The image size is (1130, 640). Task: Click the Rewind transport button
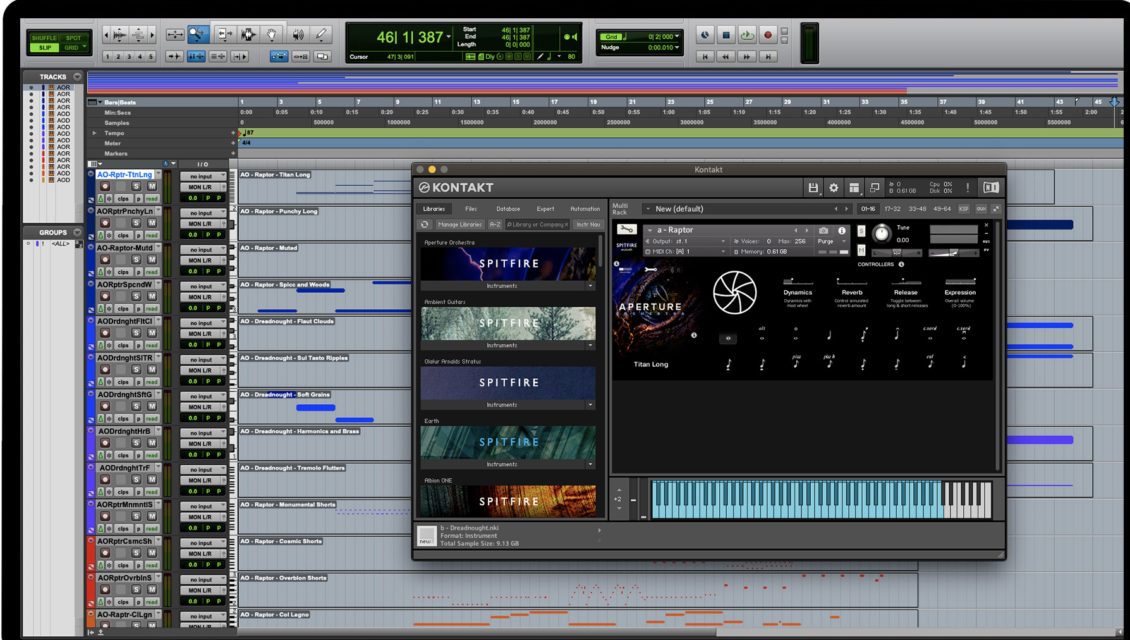point(726,56)
